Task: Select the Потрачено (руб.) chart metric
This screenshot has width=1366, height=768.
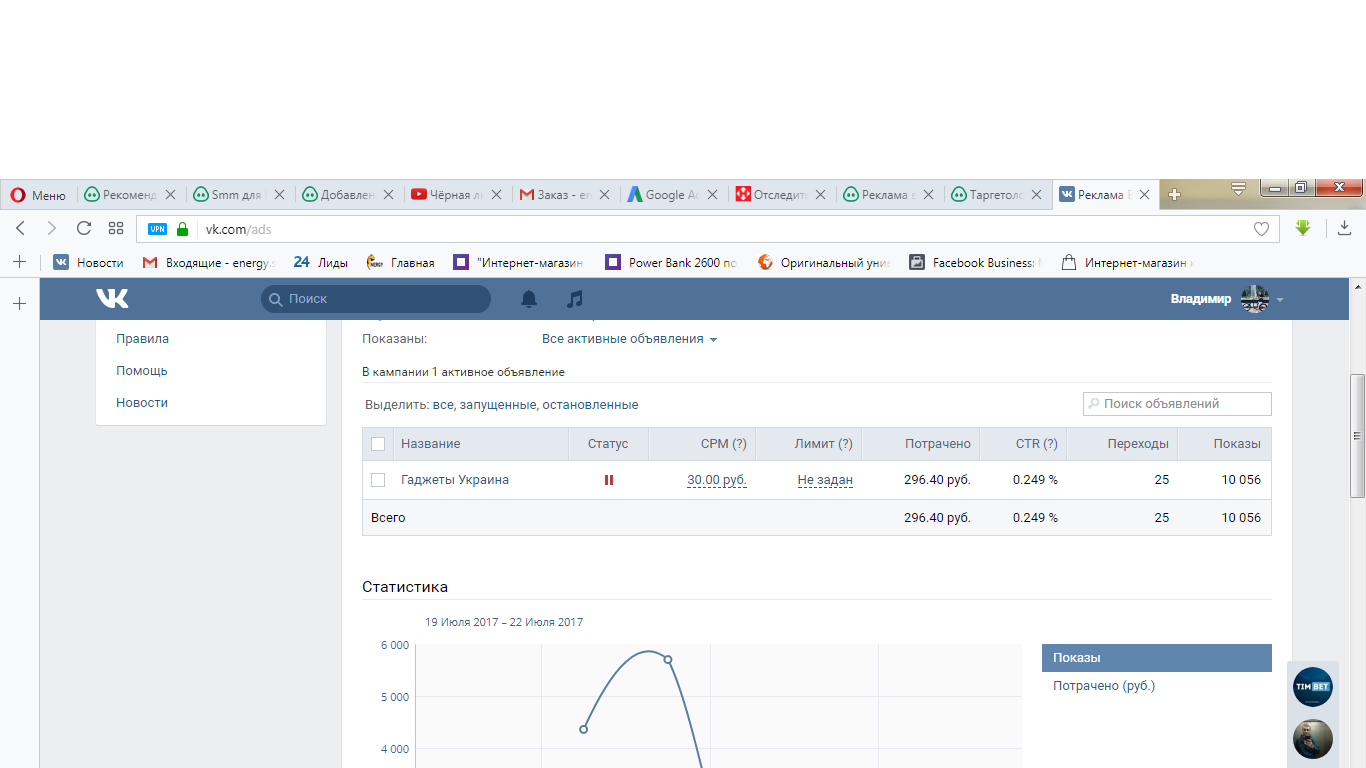Action: (1104, 686)
